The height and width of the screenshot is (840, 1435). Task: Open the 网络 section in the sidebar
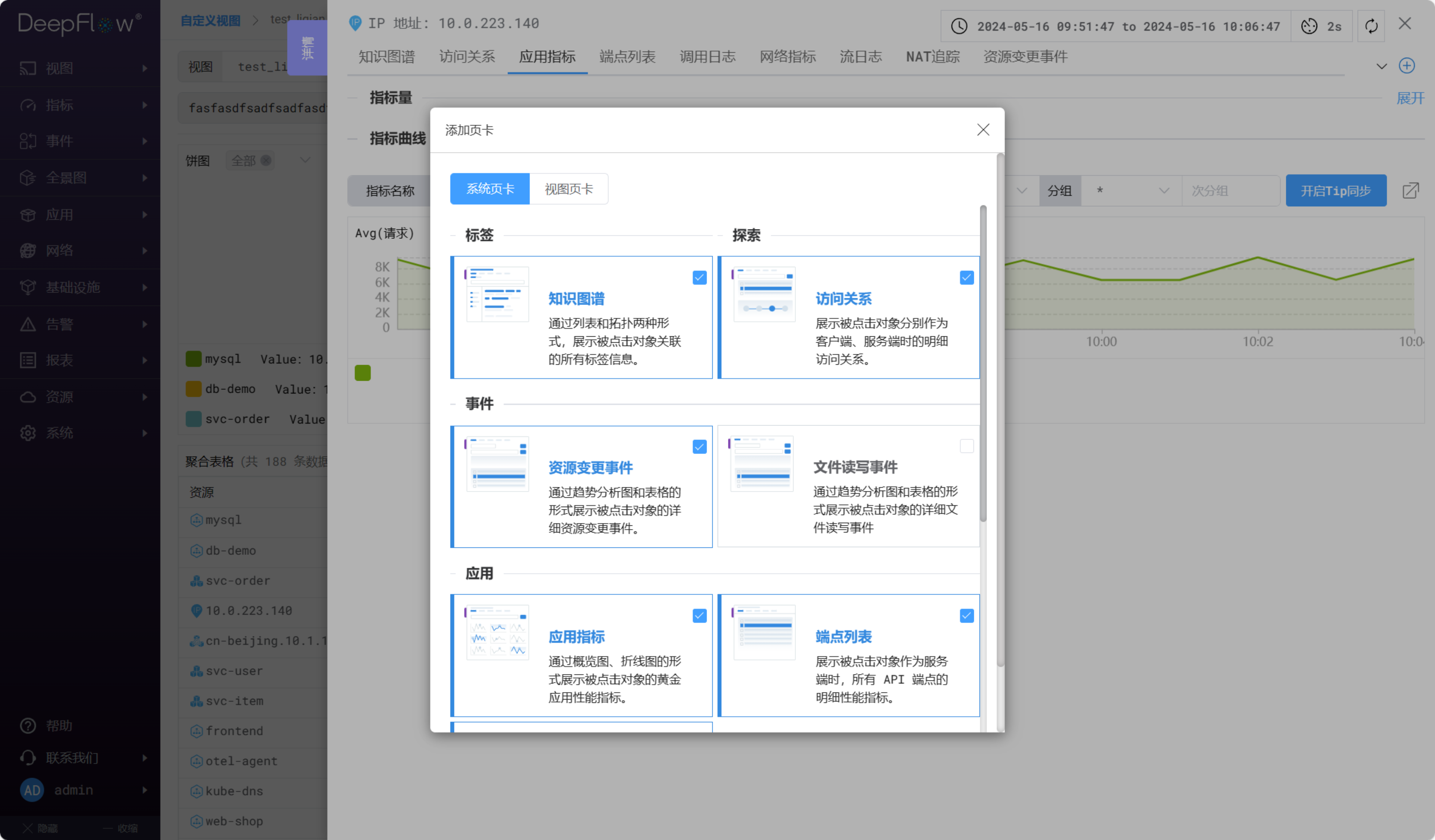(59, 251)
